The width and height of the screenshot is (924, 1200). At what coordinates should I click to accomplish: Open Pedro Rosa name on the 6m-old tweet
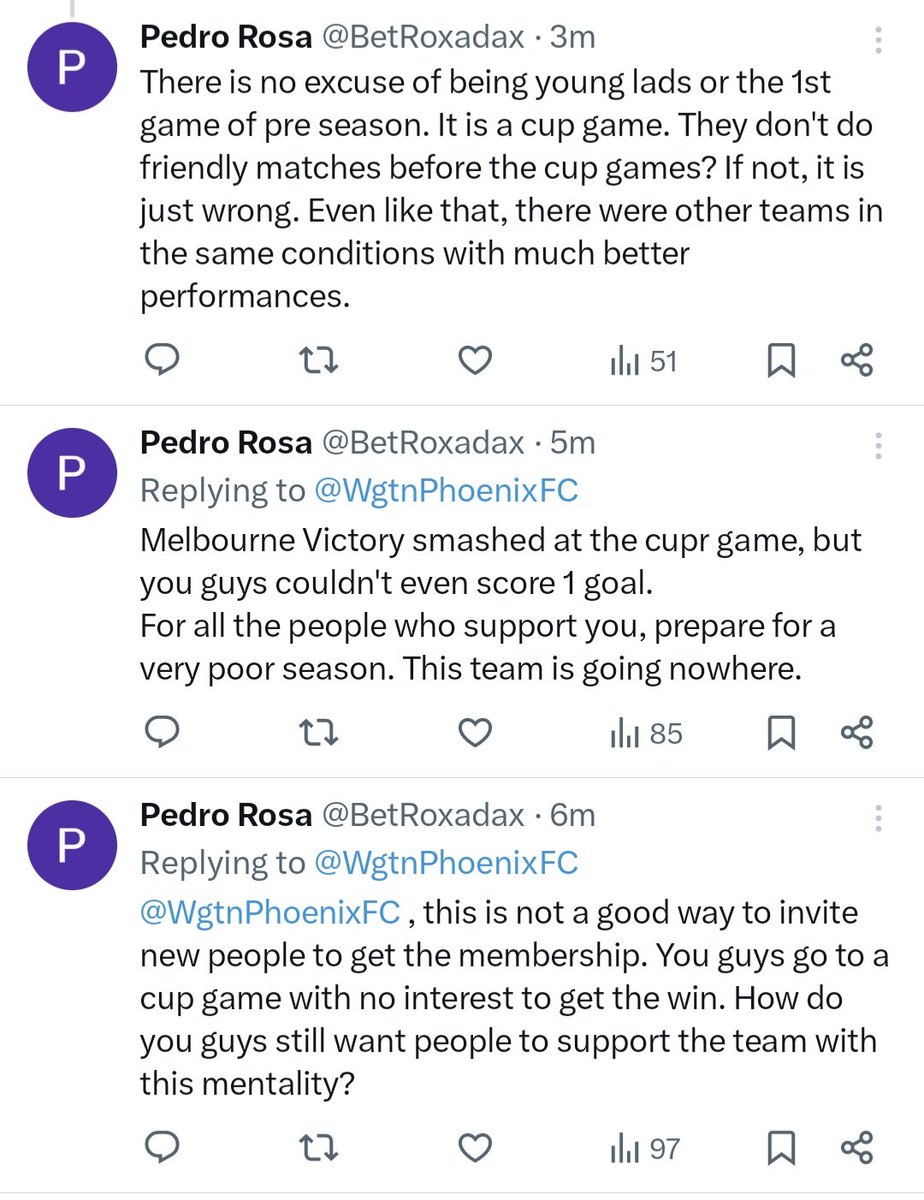225,815
